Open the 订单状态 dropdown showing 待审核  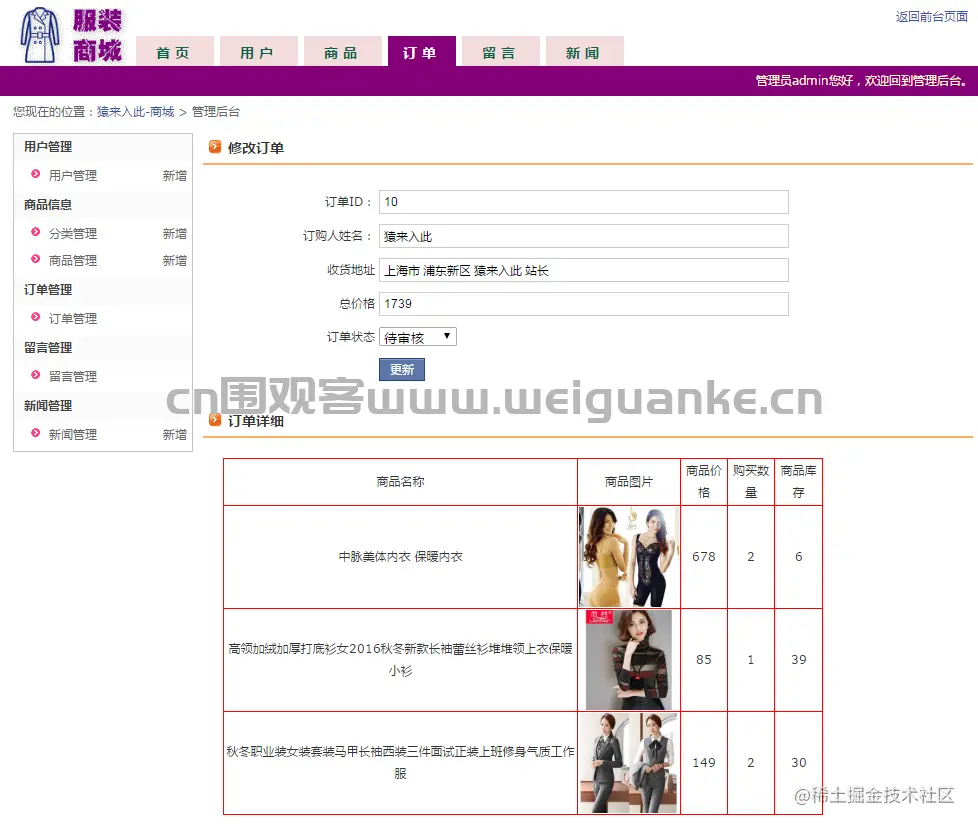tap(417, 337)
